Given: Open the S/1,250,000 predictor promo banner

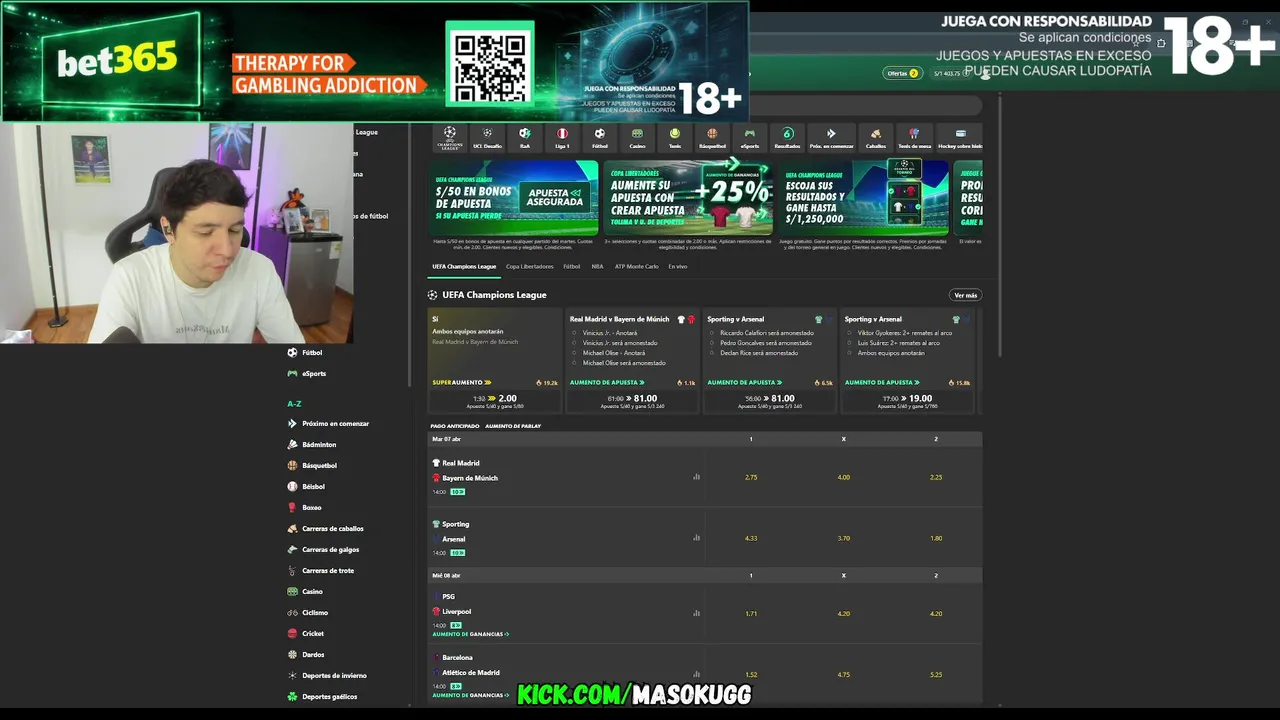Looking at the screenshot, I should pos(864,198).
